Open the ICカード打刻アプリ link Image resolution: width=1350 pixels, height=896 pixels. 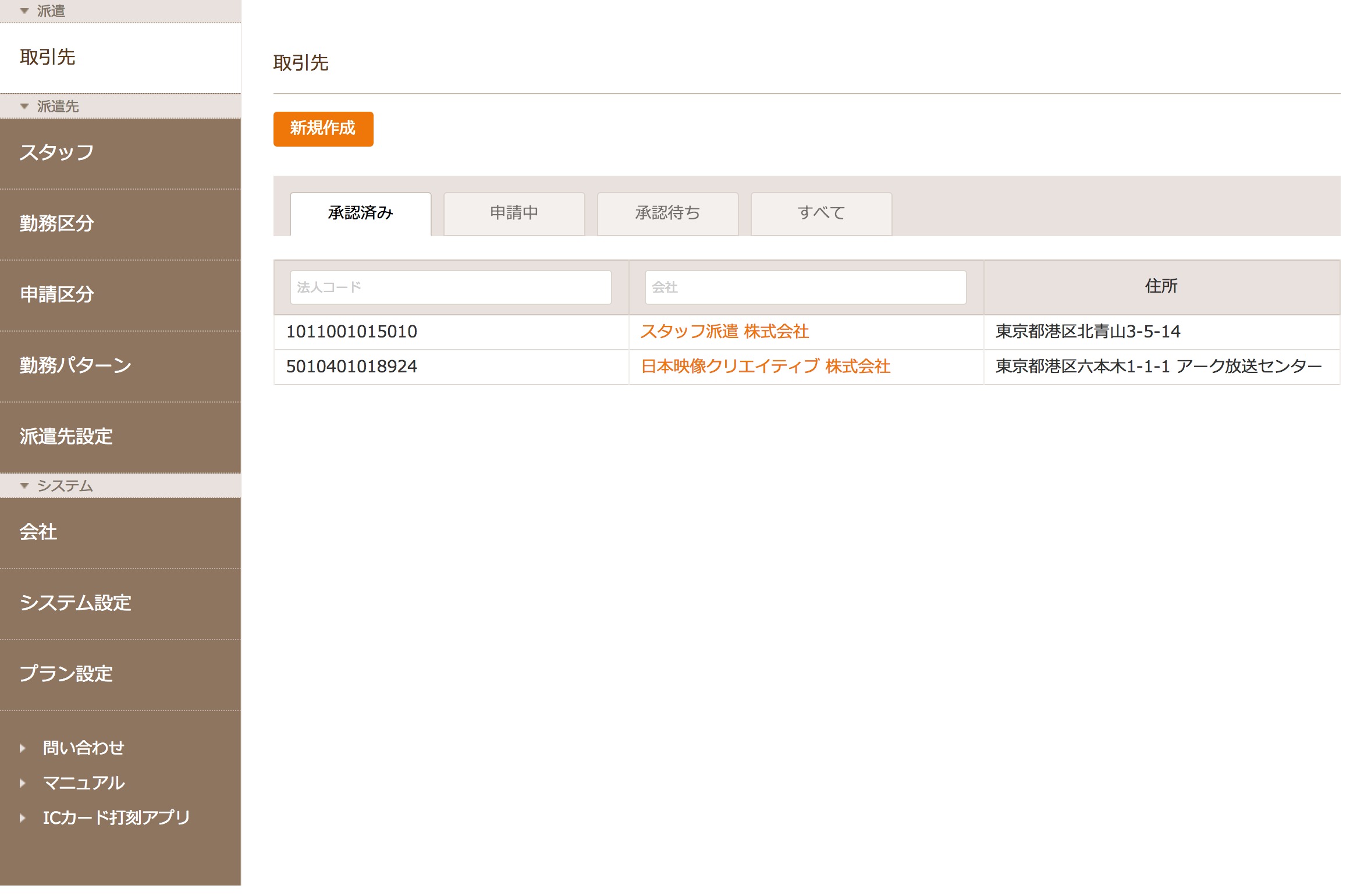pos(116,818)
